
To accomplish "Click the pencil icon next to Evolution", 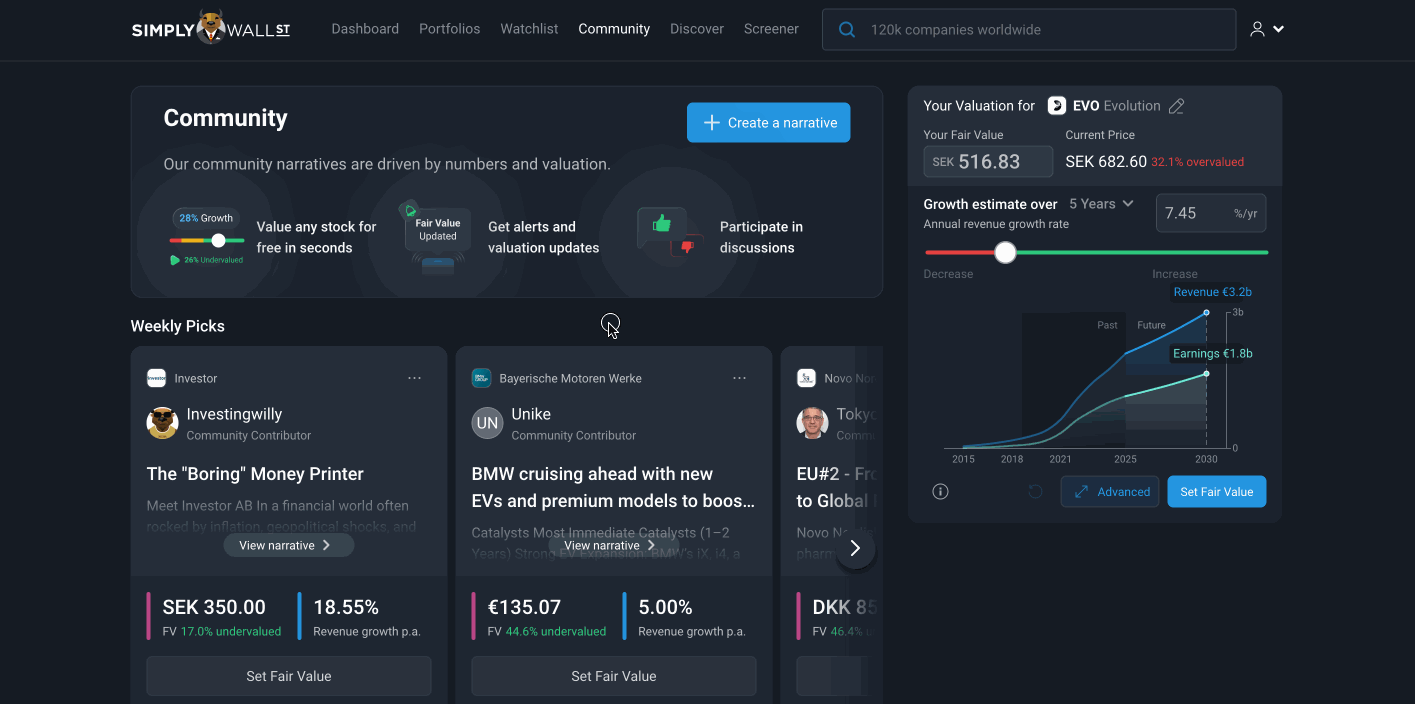I will tap(1177, 106).
